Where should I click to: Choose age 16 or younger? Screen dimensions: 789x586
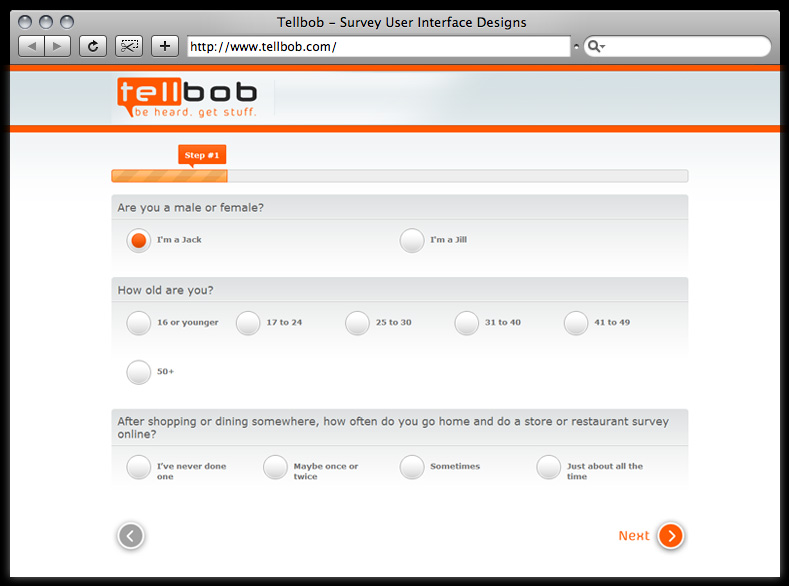click(x=138, y=323)
